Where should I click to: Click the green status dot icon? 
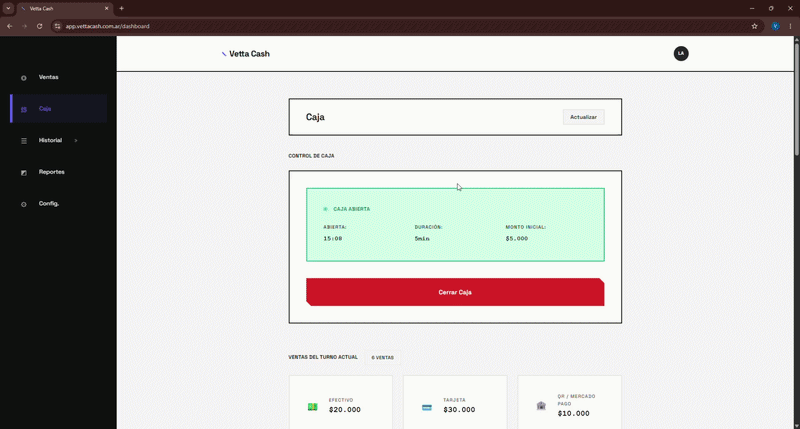coord(326,209)
